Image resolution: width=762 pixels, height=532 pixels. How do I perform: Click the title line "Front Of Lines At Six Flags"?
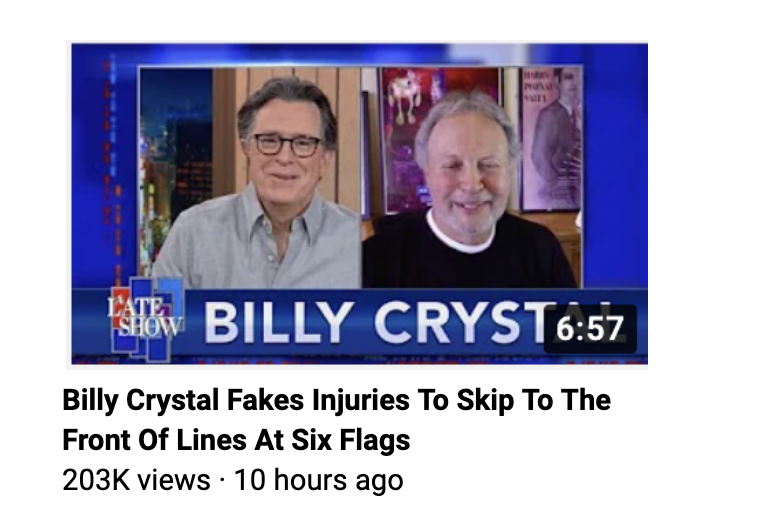(x=236, y=440)
